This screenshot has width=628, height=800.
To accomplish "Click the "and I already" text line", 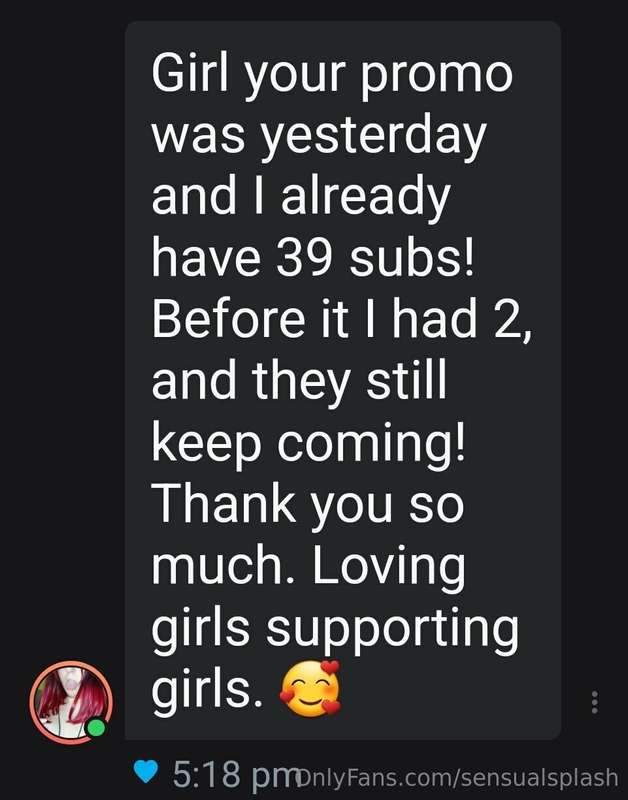I will click(301, 197).
